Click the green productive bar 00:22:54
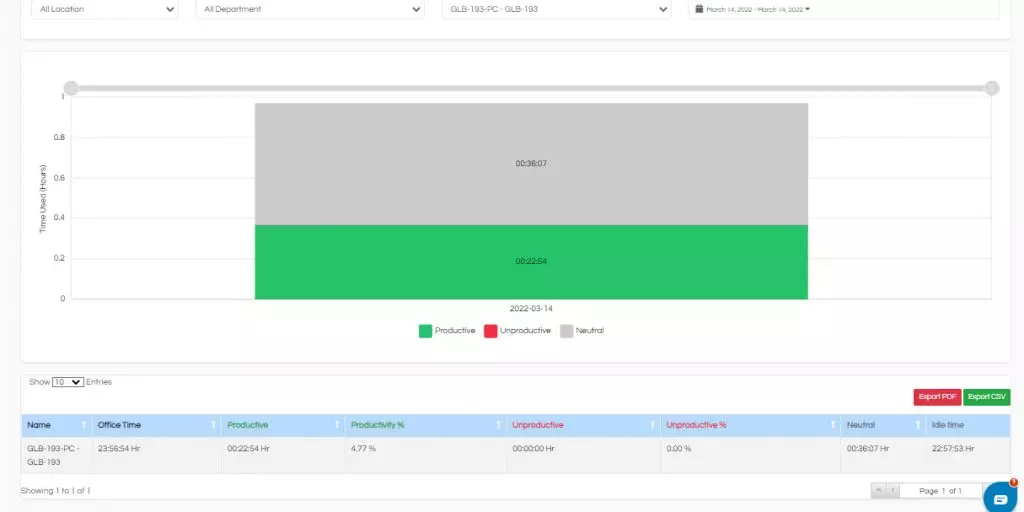Screen dimensions: 1024x512 pos(531,262)
